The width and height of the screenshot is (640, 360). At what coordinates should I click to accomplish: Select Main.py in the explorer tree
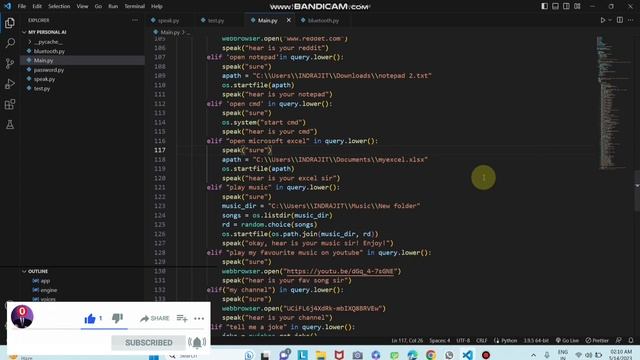(x=43, y=60)
